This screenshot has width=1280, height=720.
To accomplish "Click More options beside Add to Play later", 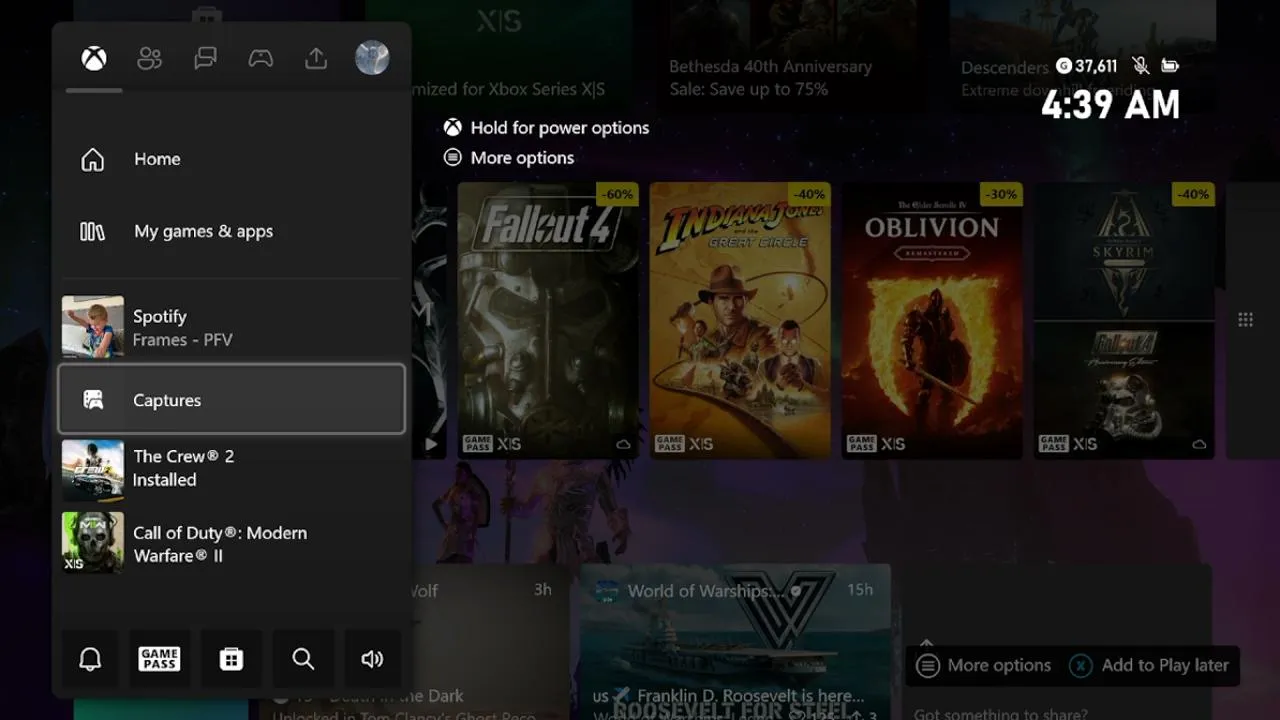I will tap(985, 666).
